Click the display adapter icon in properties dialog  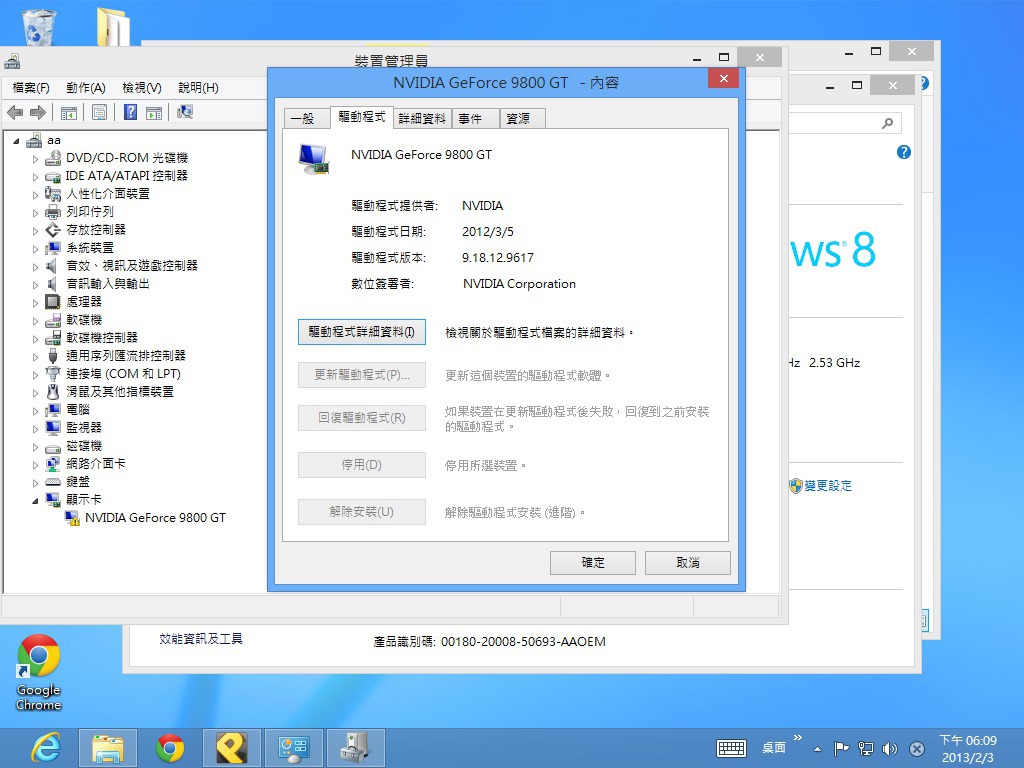314,159
